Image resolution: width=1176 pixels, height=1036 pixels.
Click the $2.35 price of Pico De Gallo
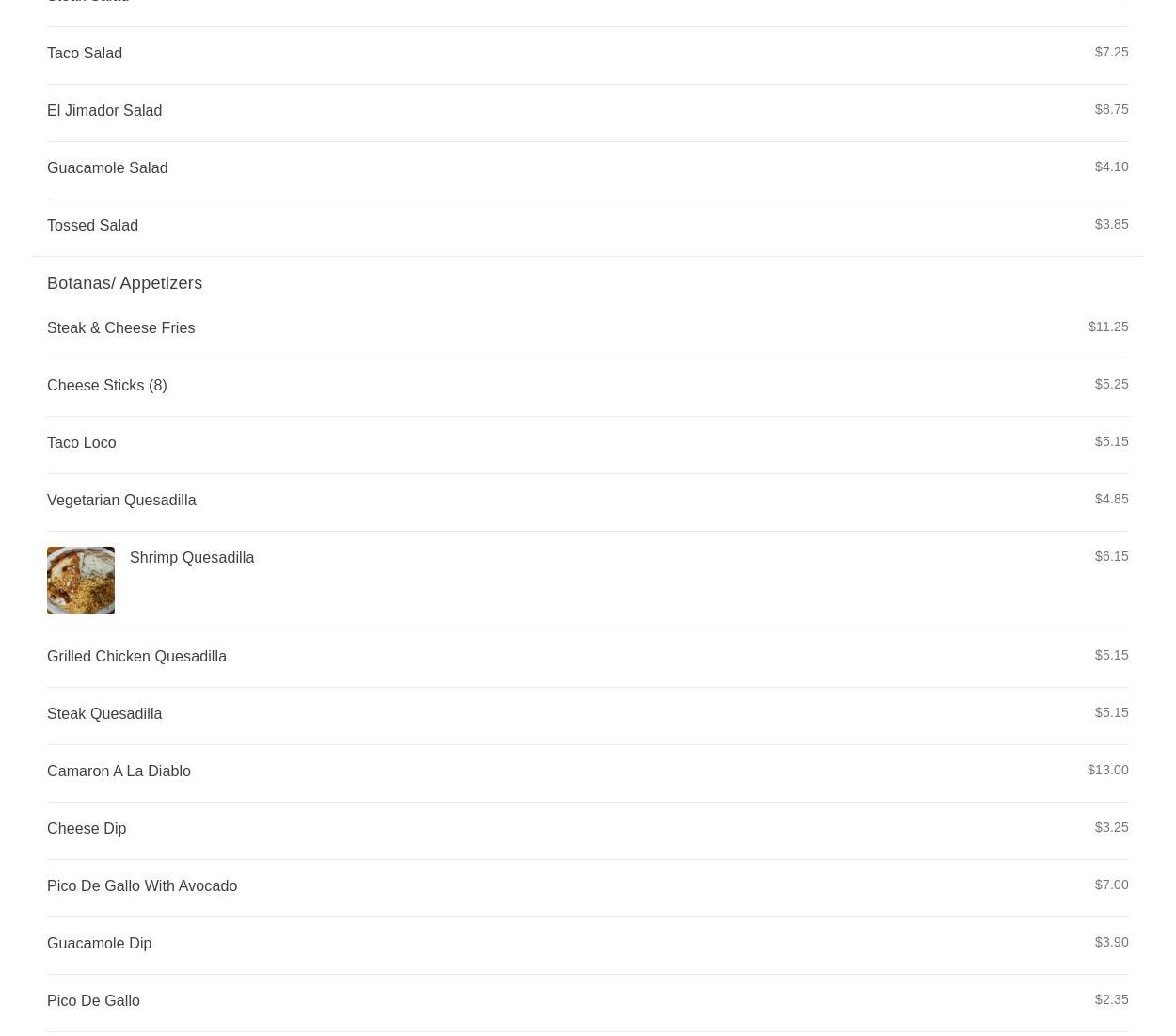(1111, 999)
